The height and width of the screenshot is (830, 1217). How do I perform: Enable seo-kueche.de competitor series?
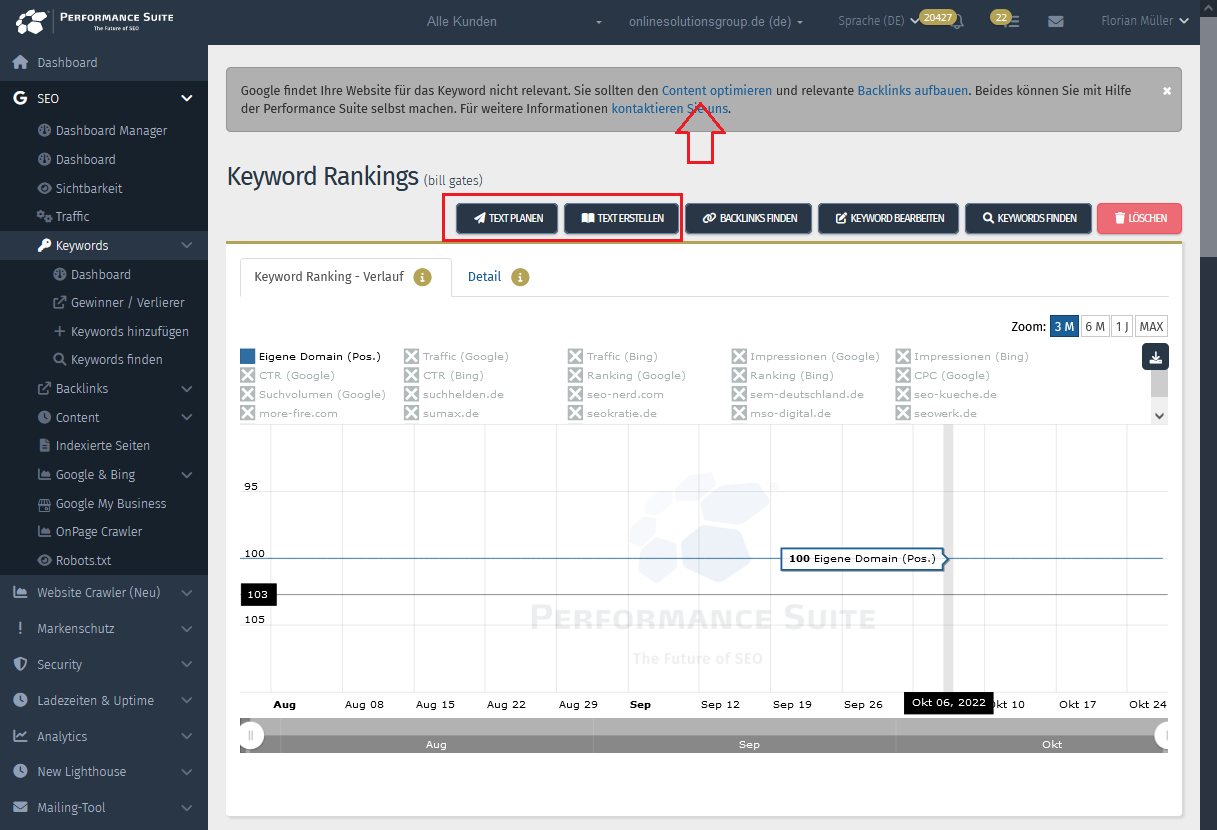[946, 394]
